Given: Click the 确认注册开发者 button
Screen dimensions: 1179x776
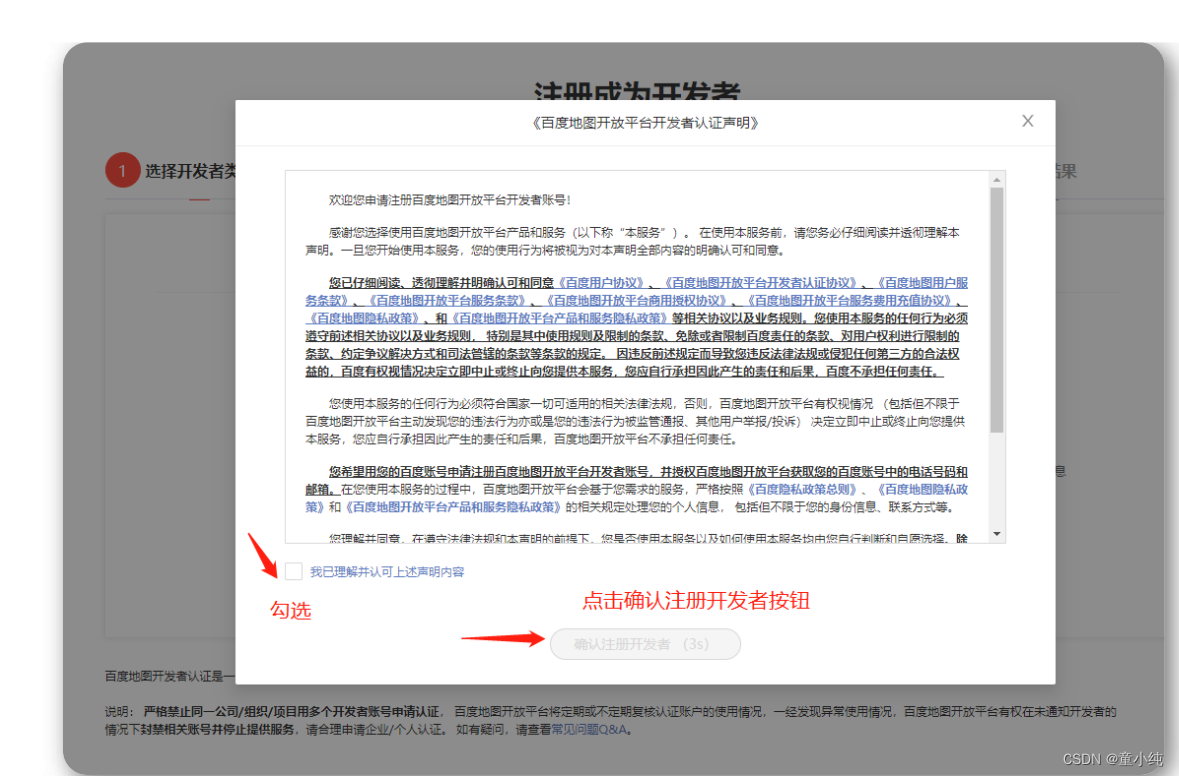Looking at the screenshot, I should [x=645, y=644].
